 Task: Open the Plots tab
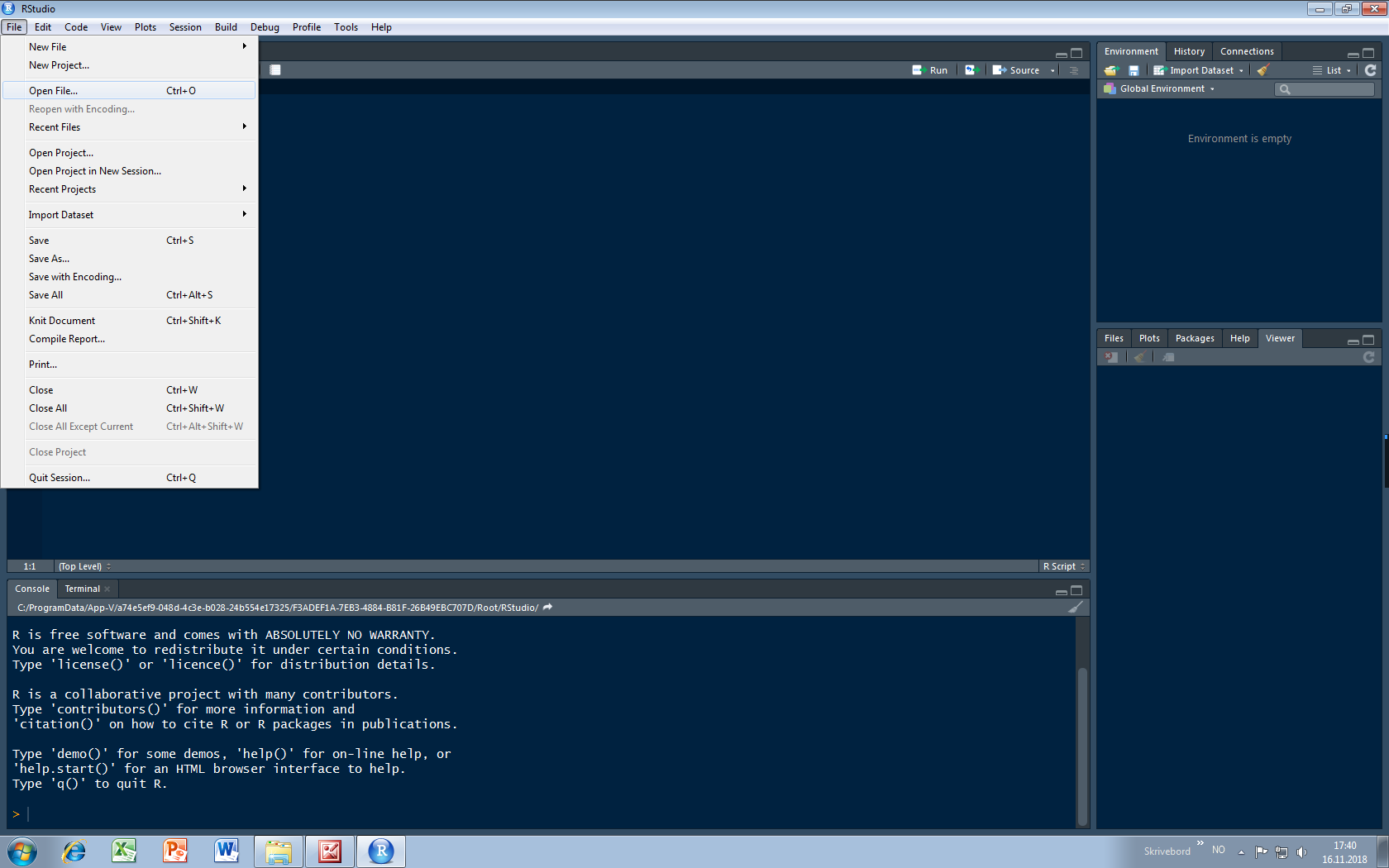(x=1149, y=338)
